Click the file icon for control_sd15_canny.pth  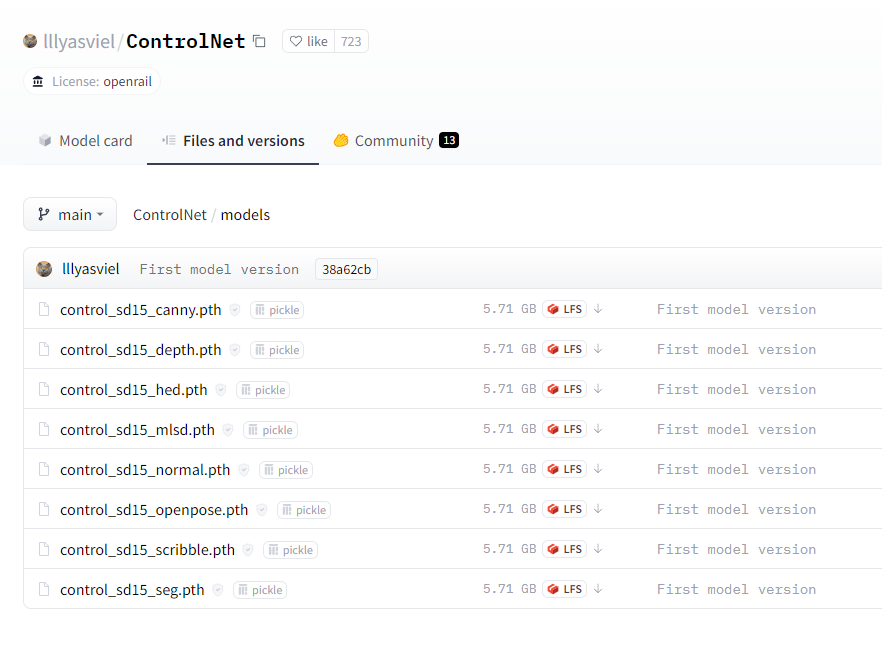click(x=44, y=309)
